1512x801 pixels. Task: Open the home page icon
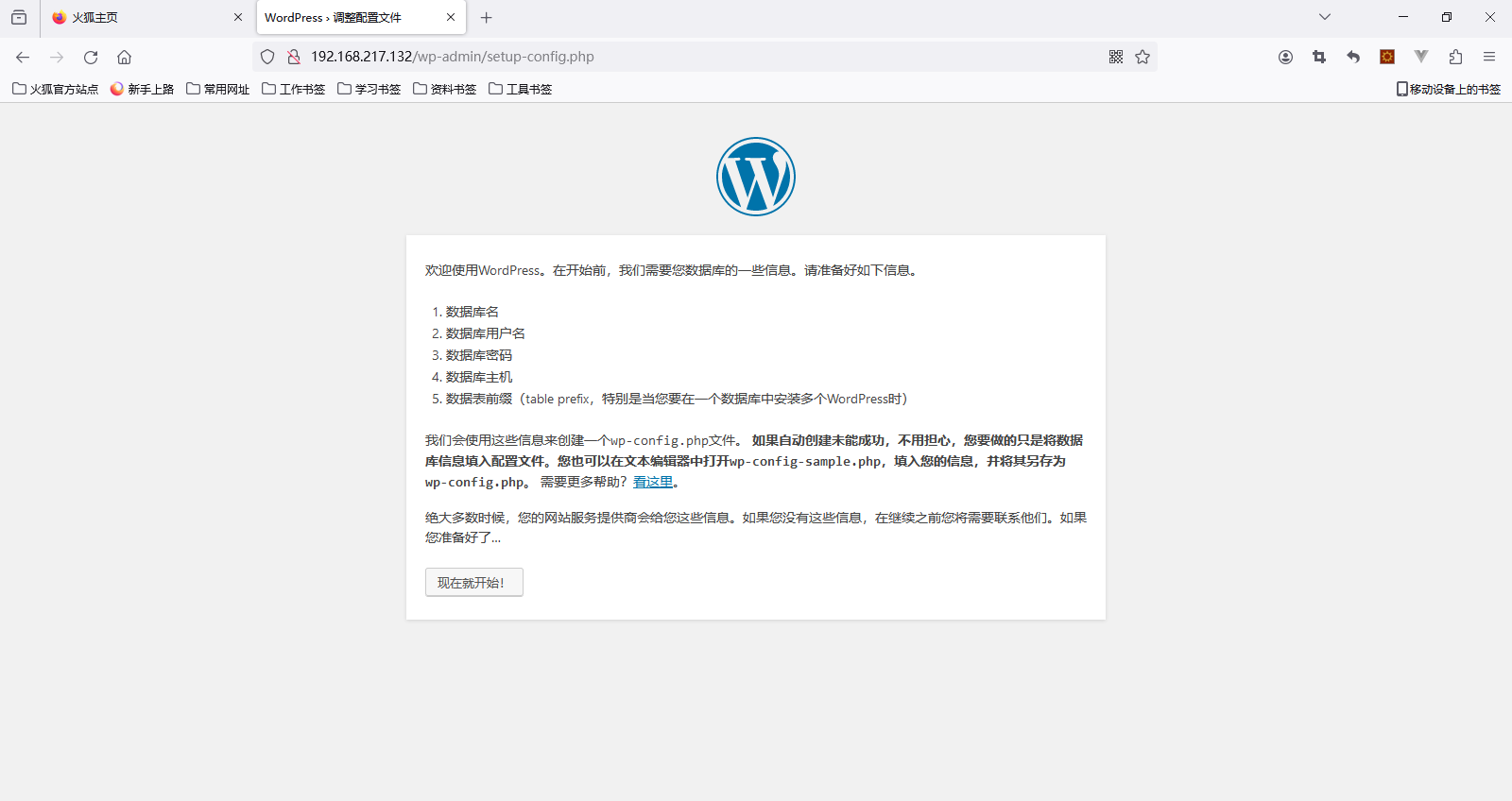click(x=124, y=57)
